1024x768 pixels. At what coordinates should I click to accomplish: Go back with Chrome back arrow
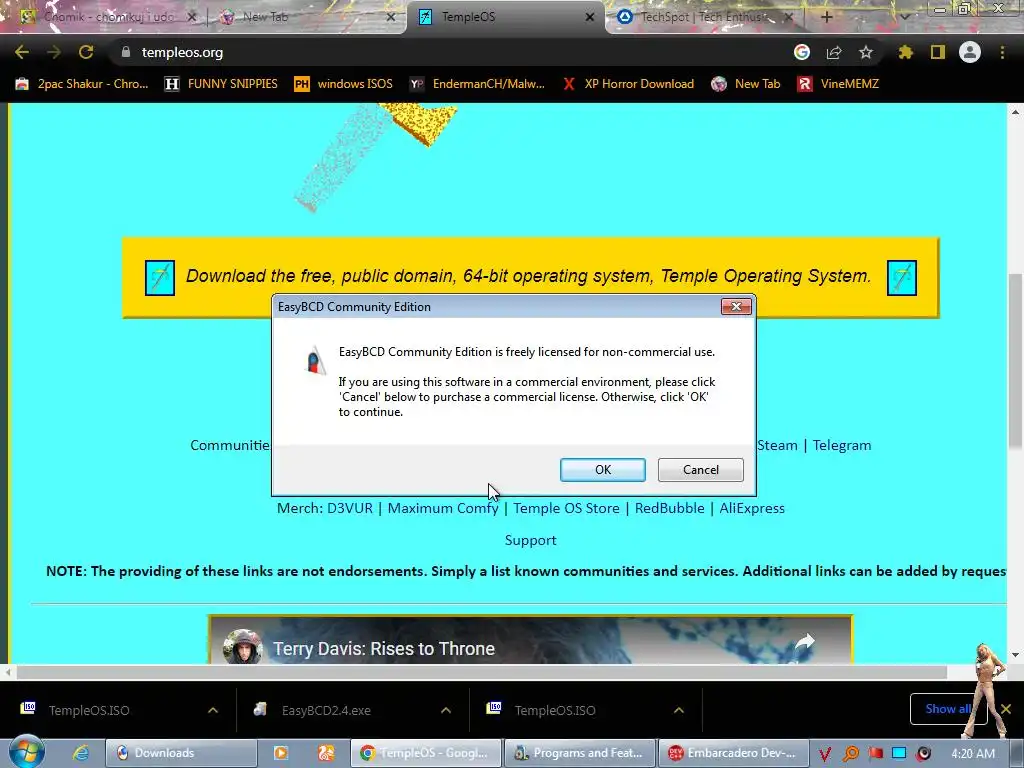pyautogui.click(x=22, y=52)
